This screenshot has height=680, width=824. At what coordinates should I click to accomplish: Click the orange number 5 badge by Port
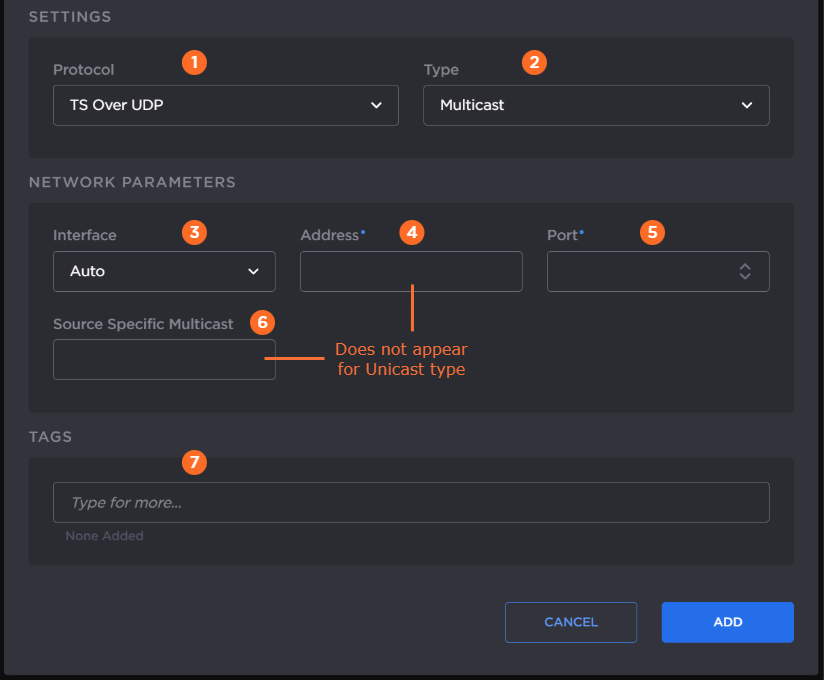(652, 233)
